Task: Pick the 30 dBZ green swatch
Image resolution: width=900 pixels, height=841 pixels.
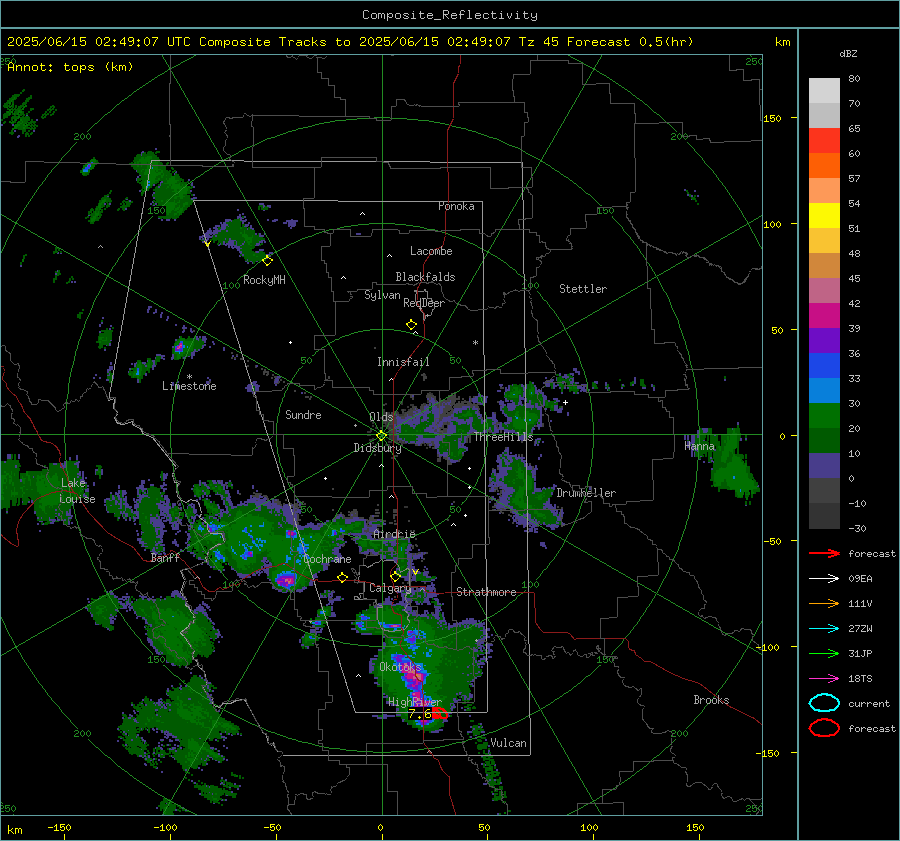Action: pyautogui.click(x=824, y=416)
